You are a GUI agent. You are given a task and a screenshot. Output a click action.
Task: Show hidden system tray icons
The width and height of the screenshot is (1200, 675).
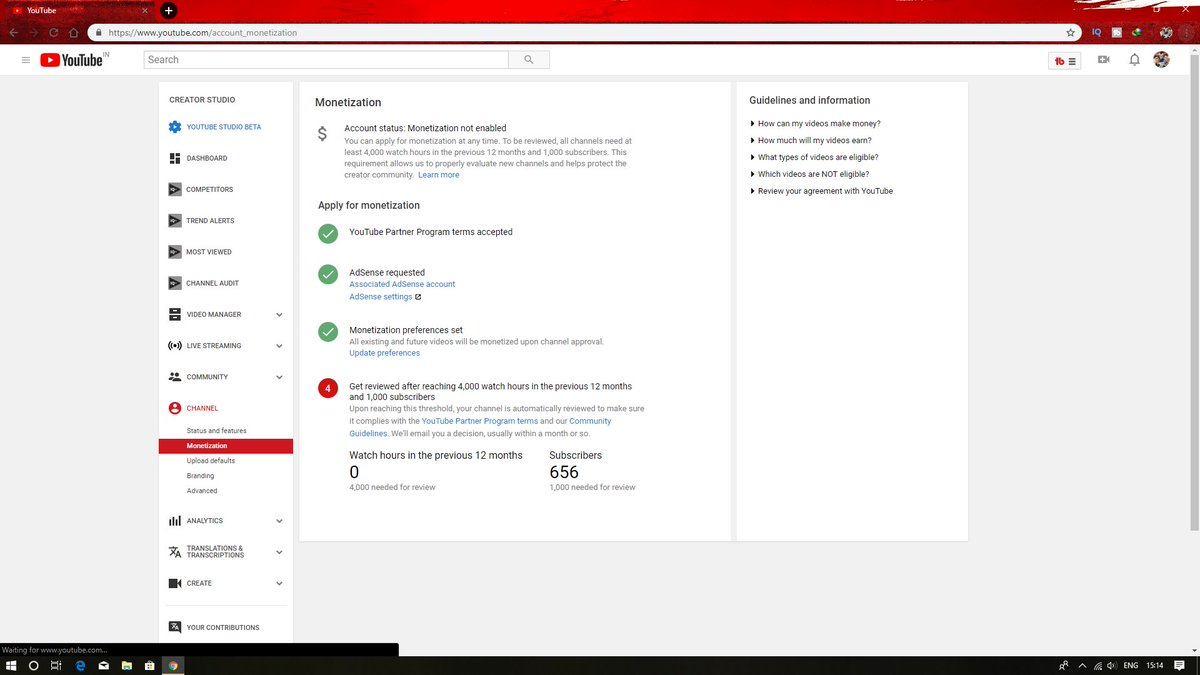(1083, 665)
